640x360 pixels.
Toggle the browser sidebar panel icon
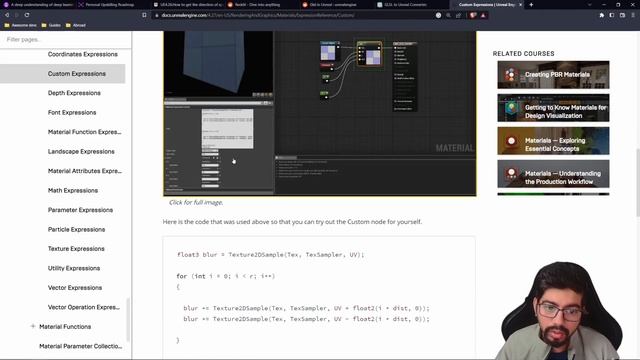point(612,15)
